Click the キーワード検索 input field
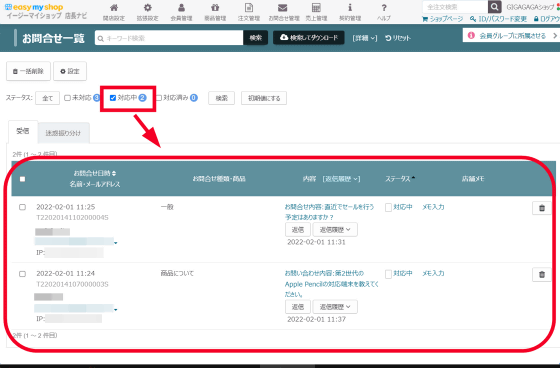Viewport: 560px width, 368px height. coord(169,38)
